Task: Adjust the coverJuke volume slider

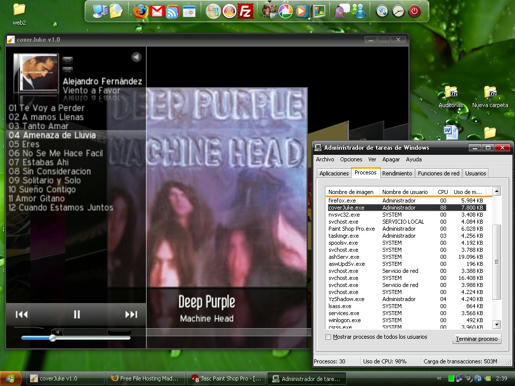Action: (76, 338)
